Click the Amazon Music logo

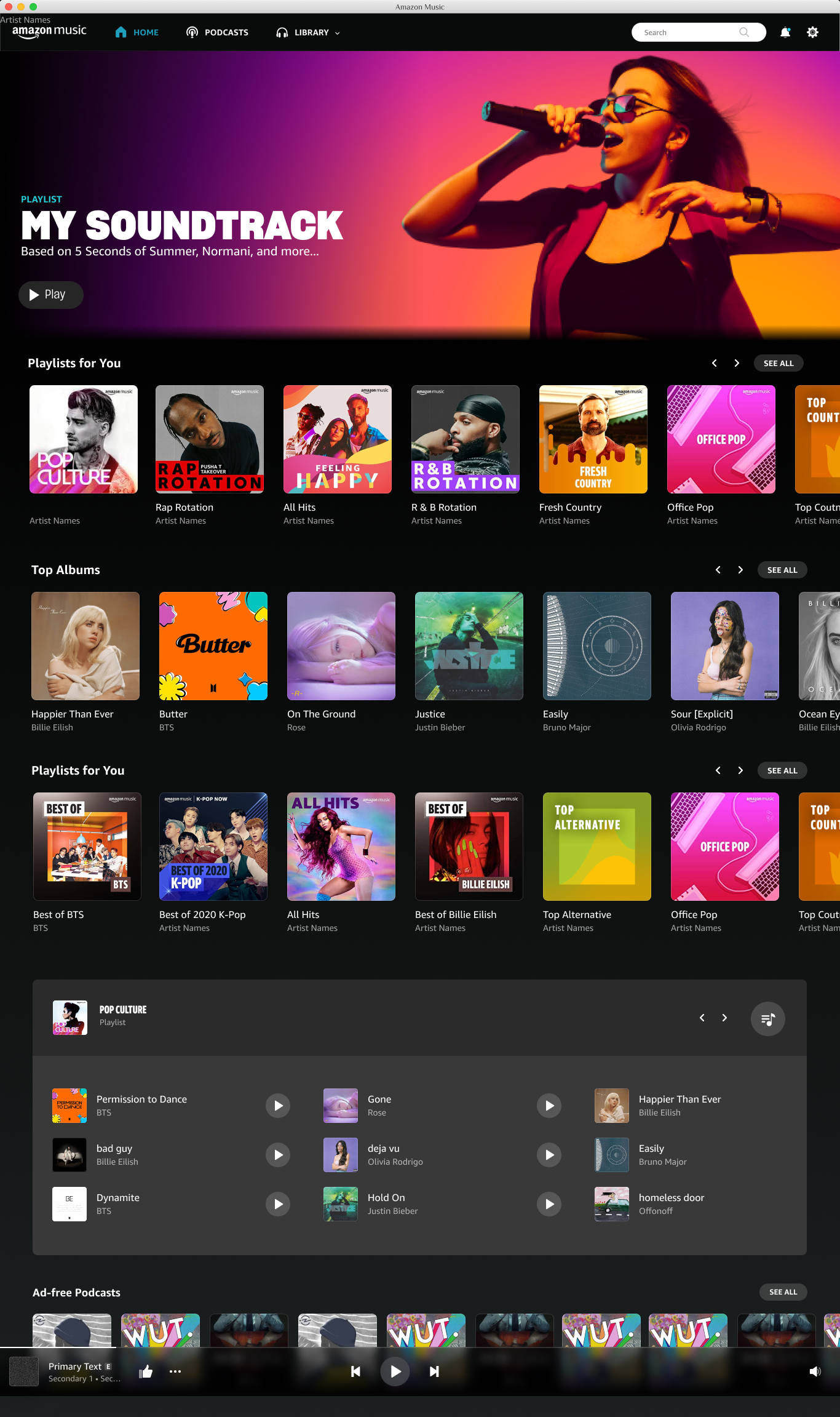(x=49, y=31)
